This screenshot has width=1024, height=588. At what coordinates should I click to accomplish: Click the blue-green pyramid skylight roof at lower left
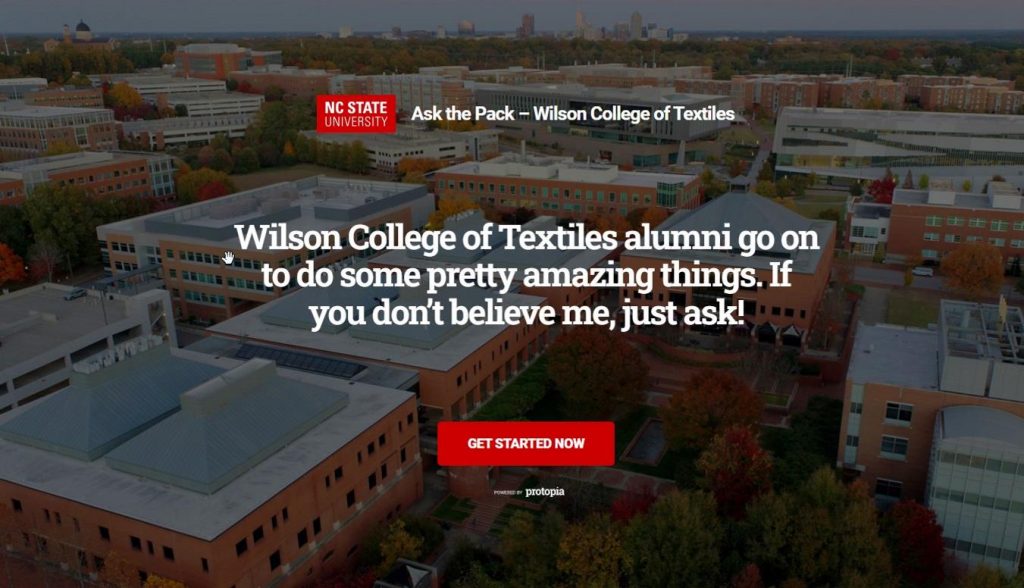(x=173, y=418)
